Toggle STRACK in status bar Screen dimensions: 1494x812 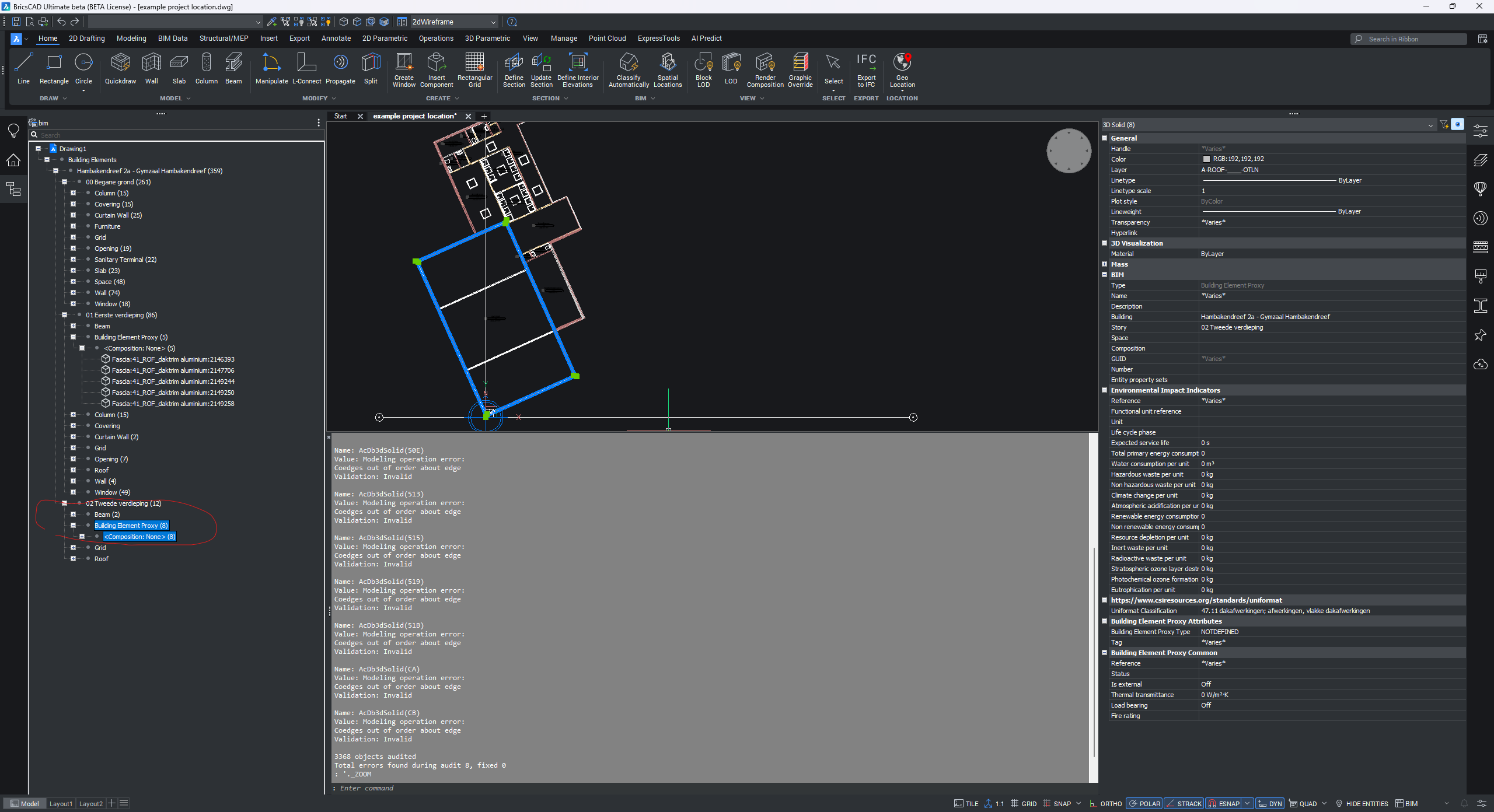pos(1184,804)
